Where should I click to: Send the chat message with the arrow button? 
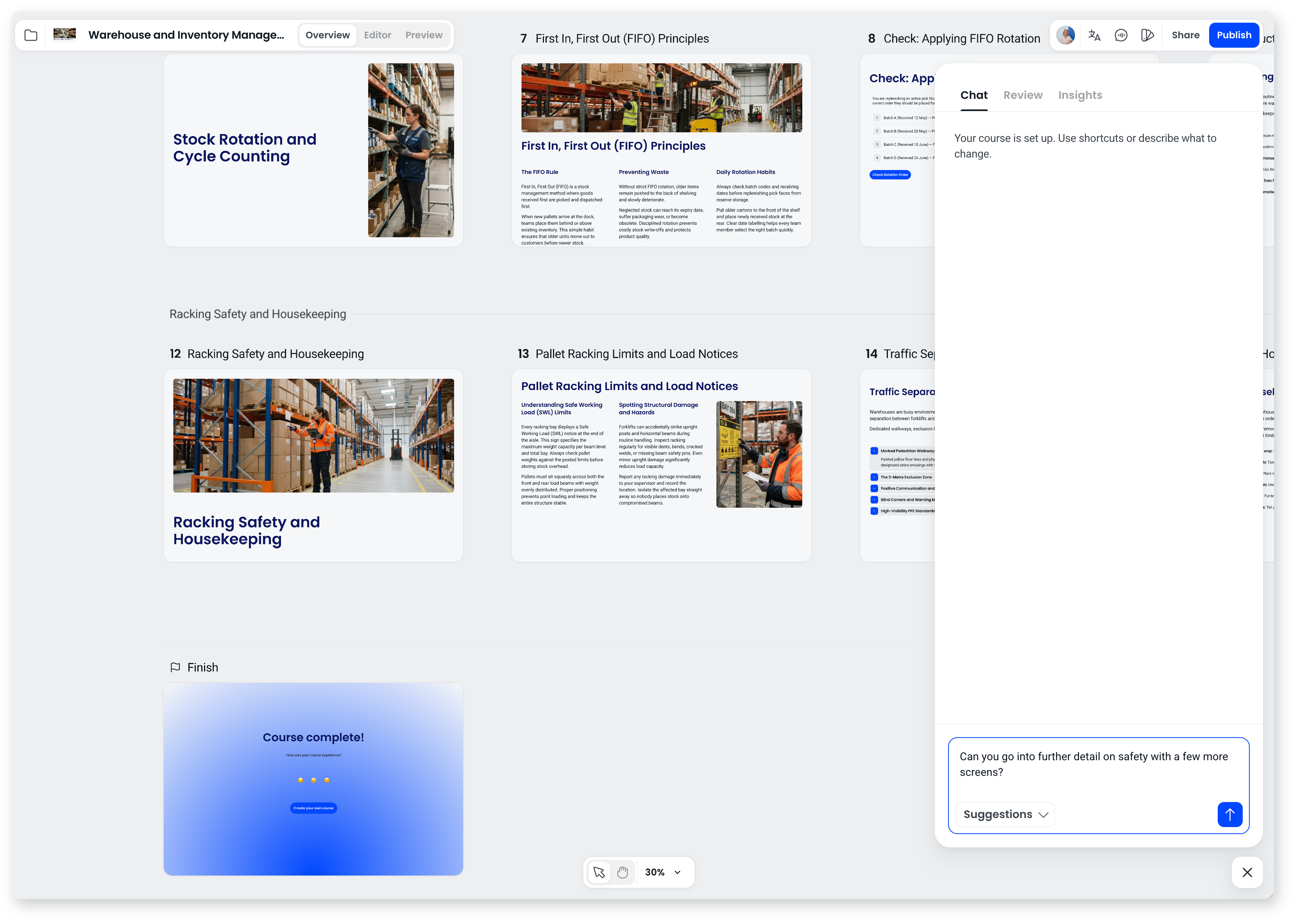tap(1229, 814)
